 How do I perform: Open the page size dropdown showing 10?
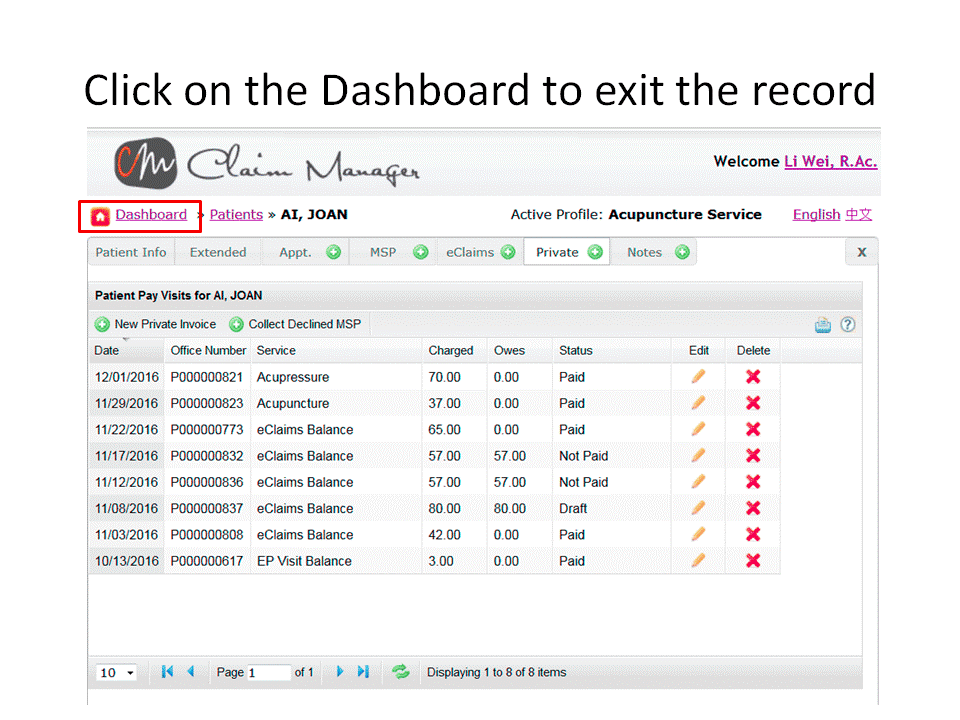pos(117,673)
